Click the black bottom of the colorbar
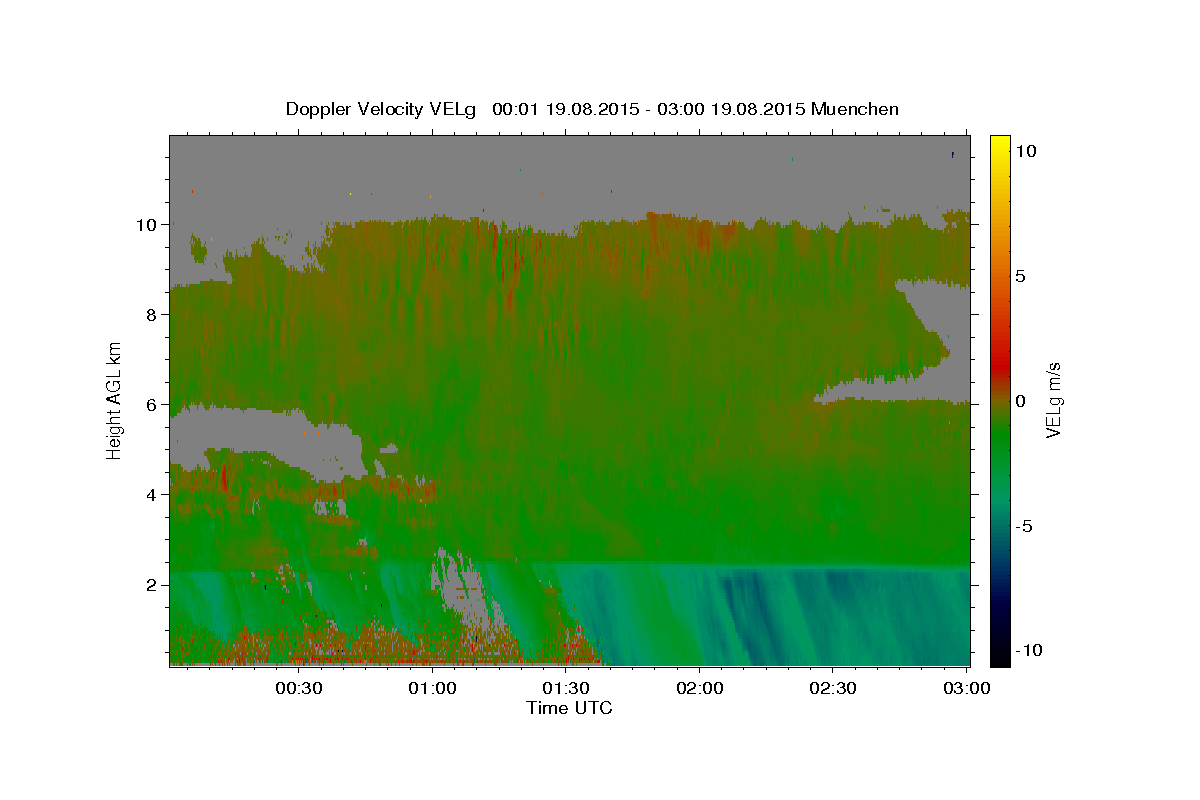The image size is (1200, 800). [x=999, y=655]
